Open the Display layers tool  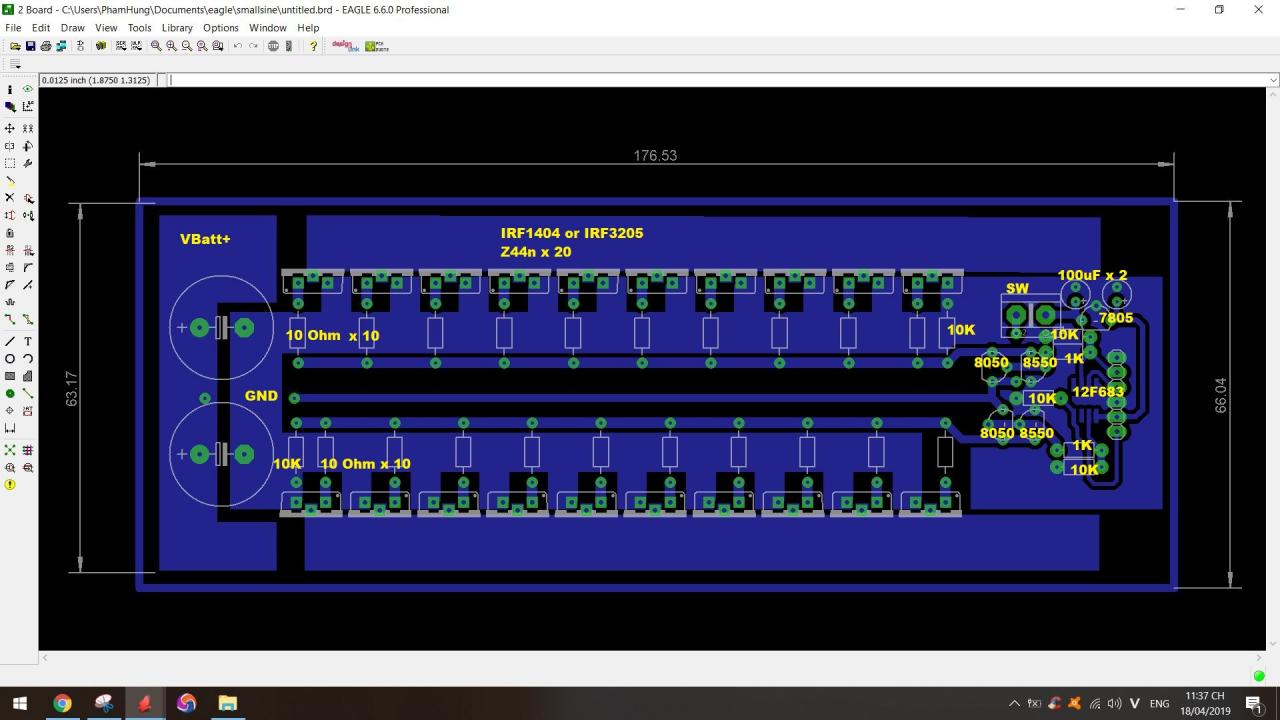[x=10, y=106]
